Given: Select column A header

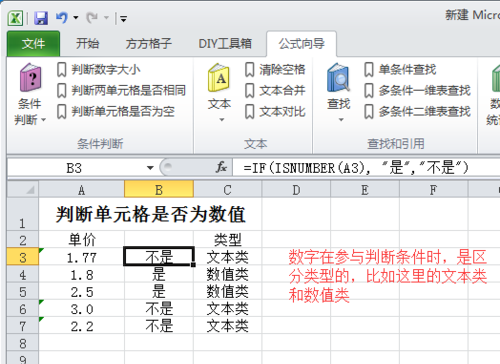Looking at the screenshot, I should click(x=82, y=190).
